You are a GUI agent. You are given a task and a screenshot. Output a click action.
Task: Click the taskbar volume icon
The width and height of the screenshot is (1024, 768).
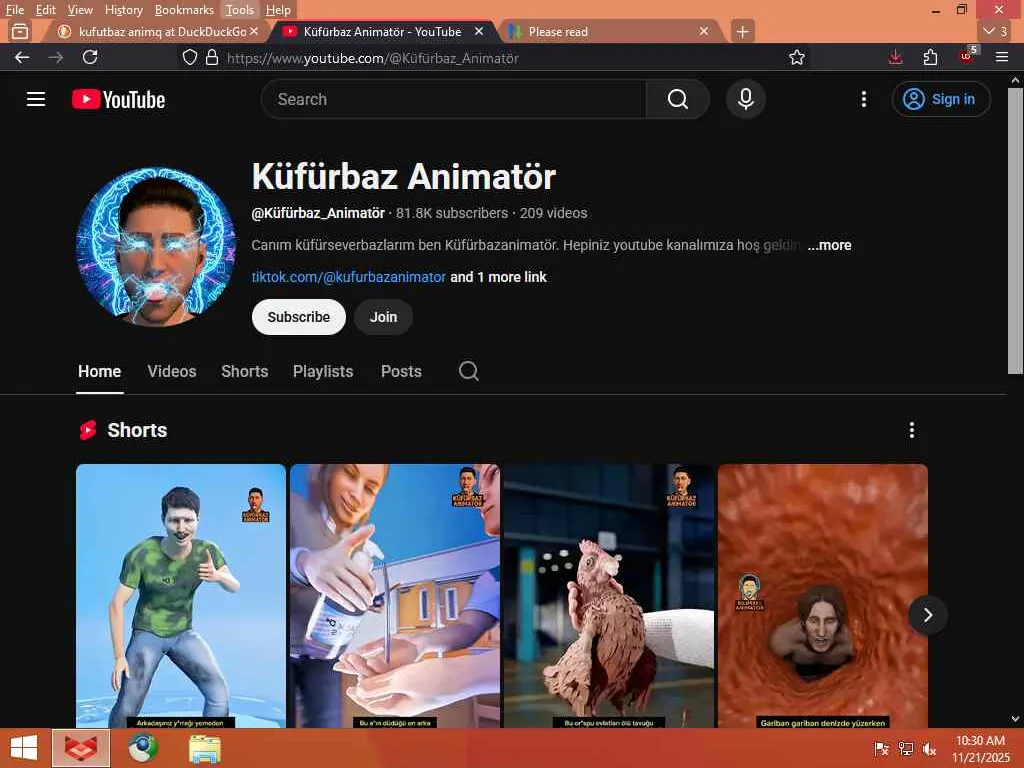pyautogui.click(x=929, y=748)
